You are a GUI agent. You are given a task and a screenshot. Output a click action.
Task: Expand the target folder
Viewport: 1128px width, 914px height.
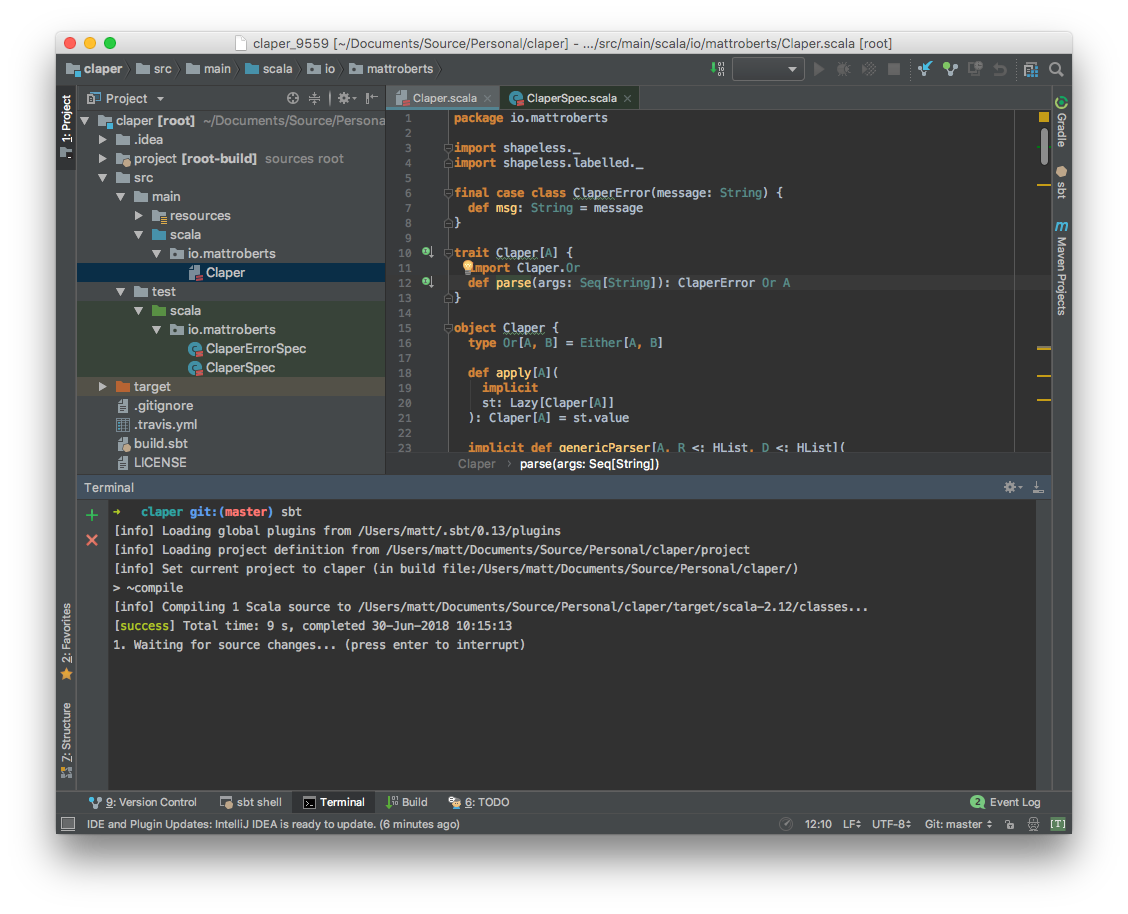point(103,387)
